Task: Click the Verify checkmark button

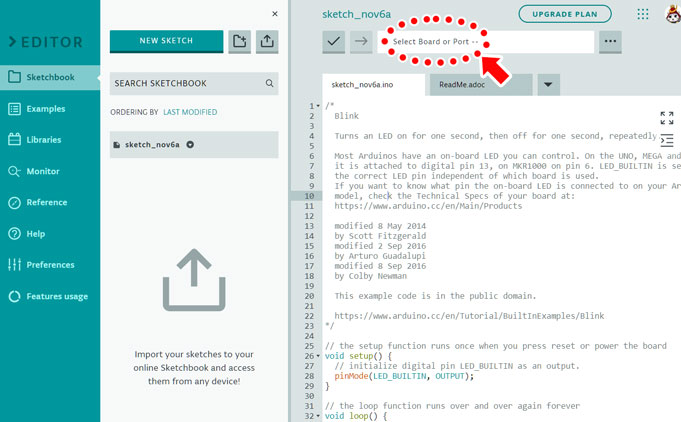Action: [334, 42]
